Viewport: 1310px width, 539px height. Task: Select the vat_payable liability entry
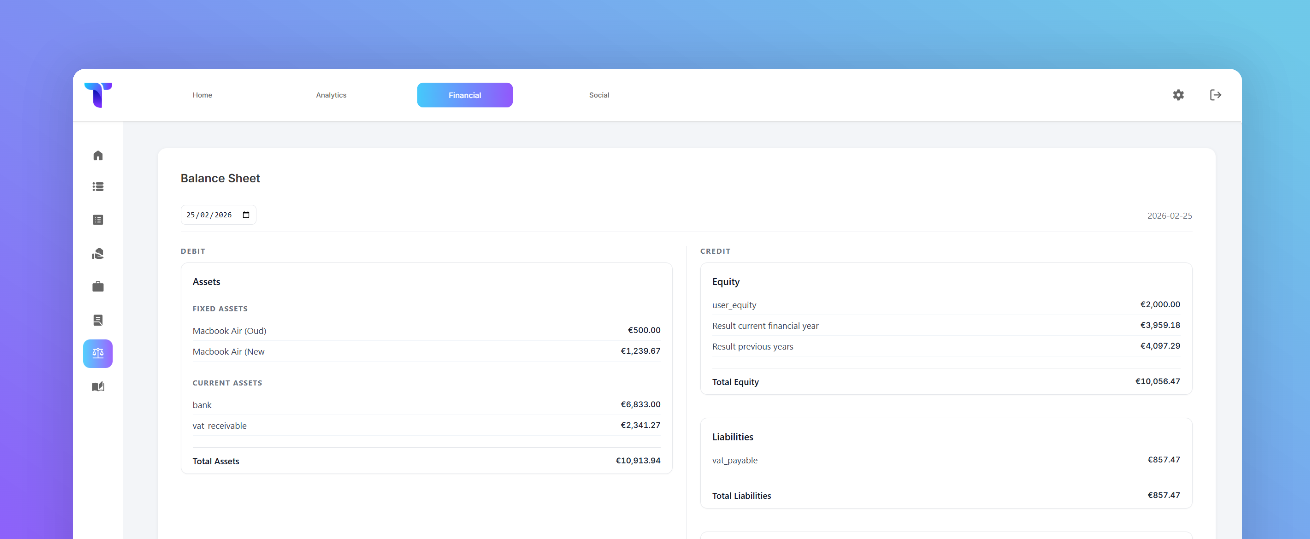click(735, 460)
